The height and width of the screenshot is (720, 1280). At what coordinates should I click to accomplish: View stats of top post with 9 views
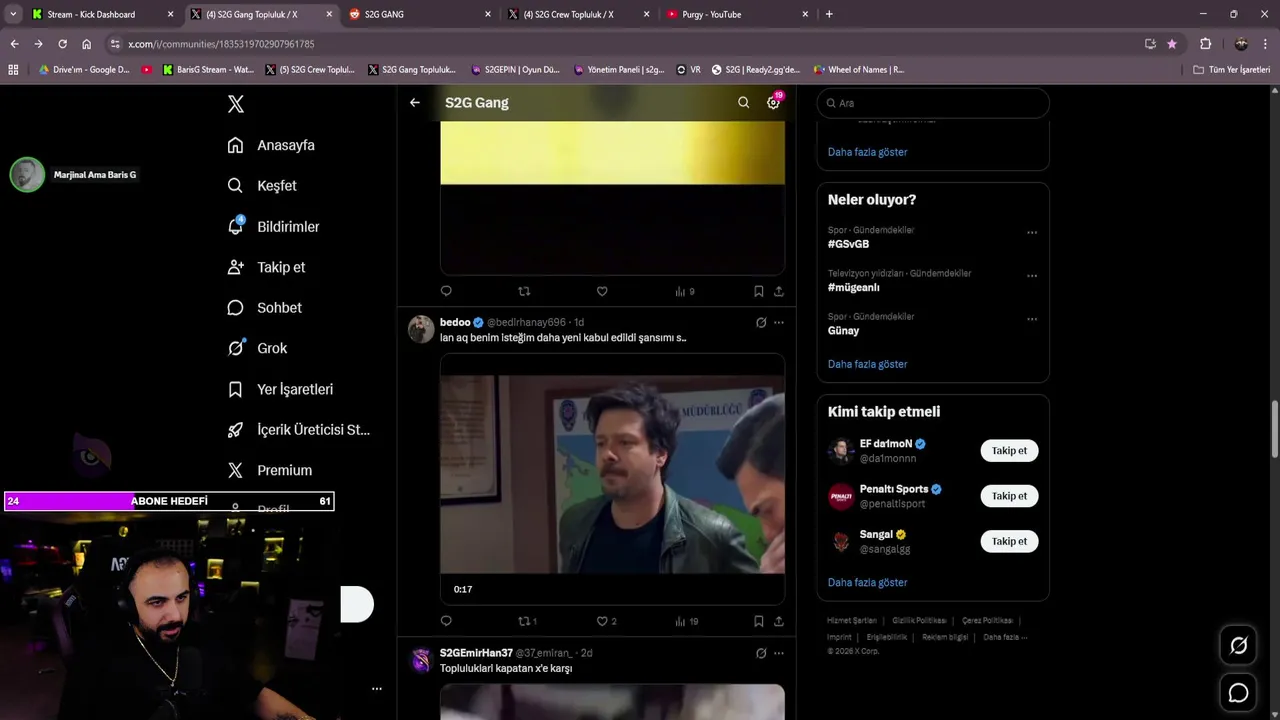coord(685,291)
